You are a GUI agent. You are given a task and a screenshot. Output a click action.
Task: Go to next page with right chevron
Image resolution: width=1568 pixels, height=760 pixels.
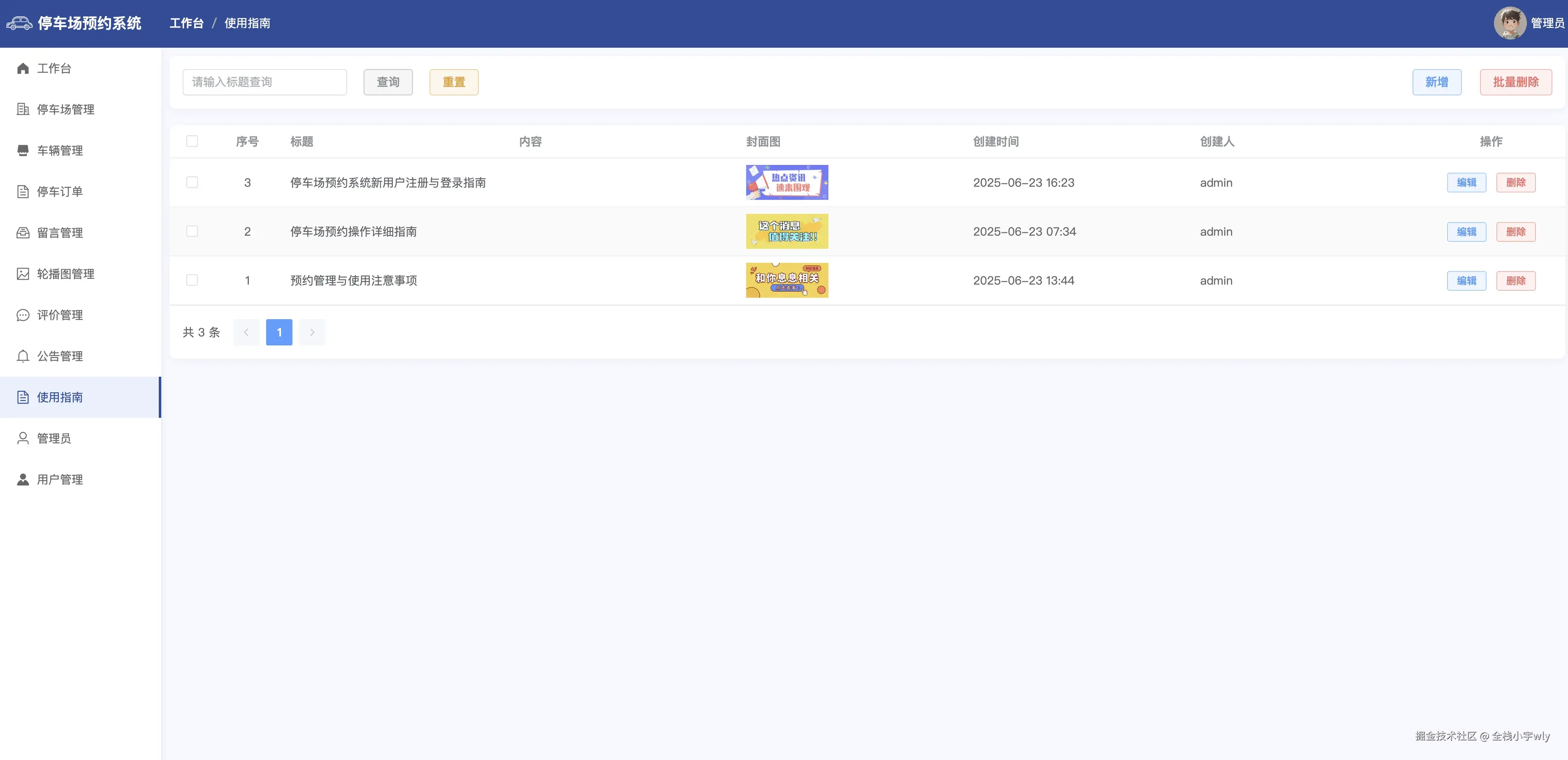coord(312,332)
